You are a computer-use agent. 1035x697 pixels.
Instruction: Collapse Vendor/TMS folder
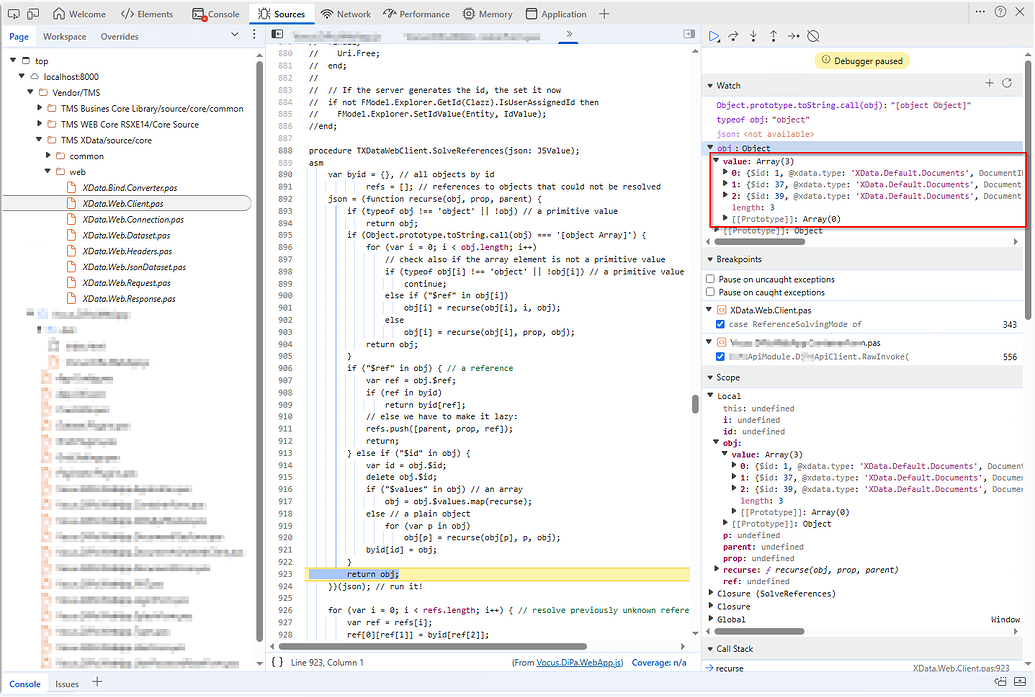coord(30,92)
